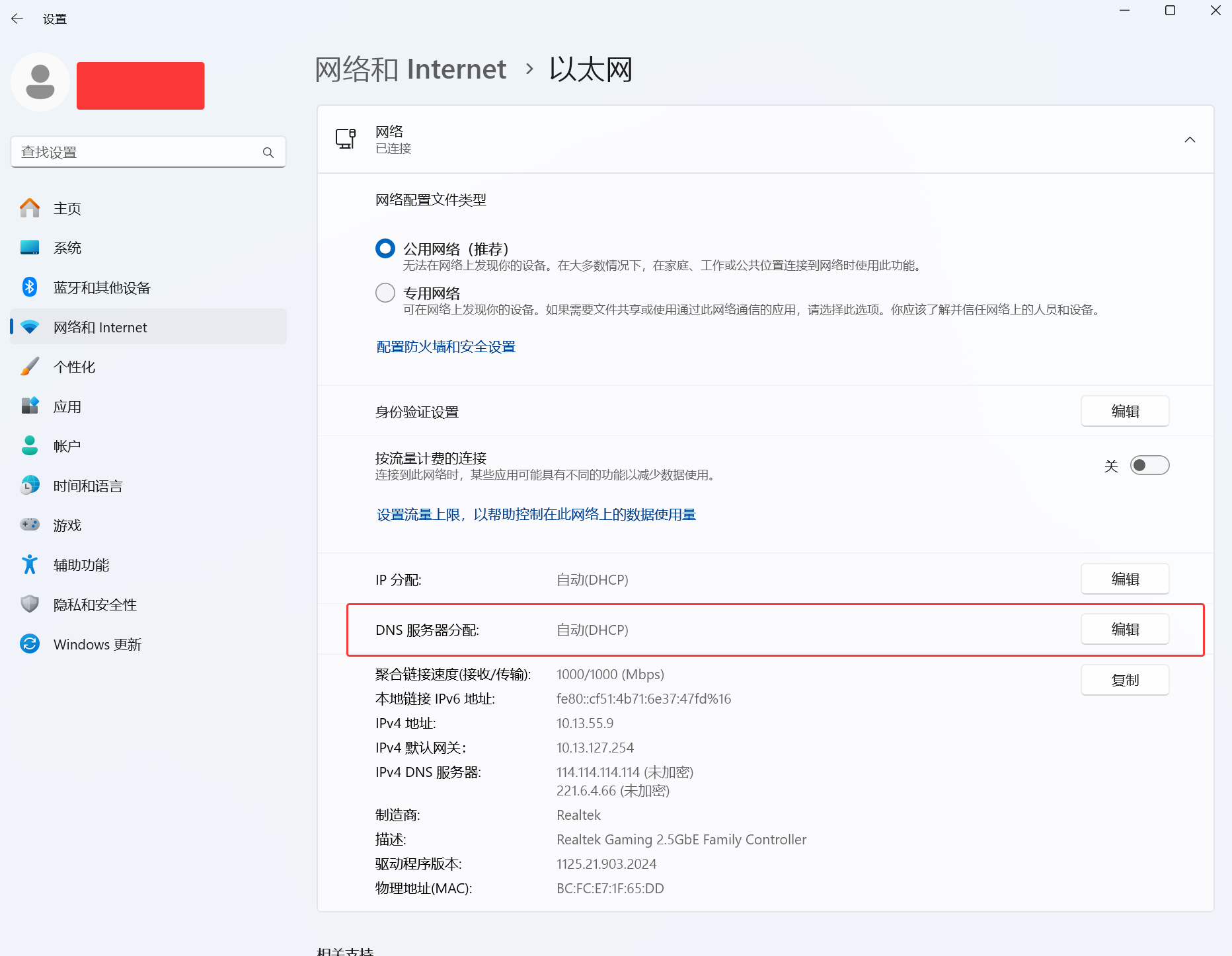Click the 隐私和安全性 shield icon
1232x956 pixels.
30,605
